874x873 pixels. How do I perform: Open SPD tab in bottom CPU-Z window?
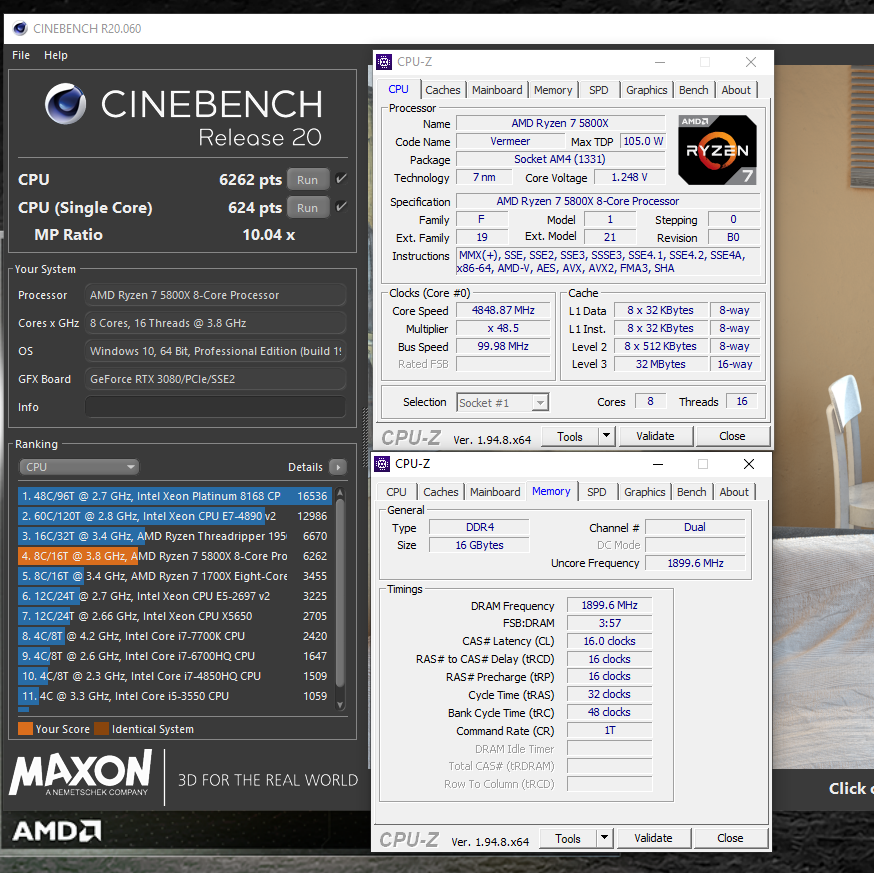pos(596,492)
